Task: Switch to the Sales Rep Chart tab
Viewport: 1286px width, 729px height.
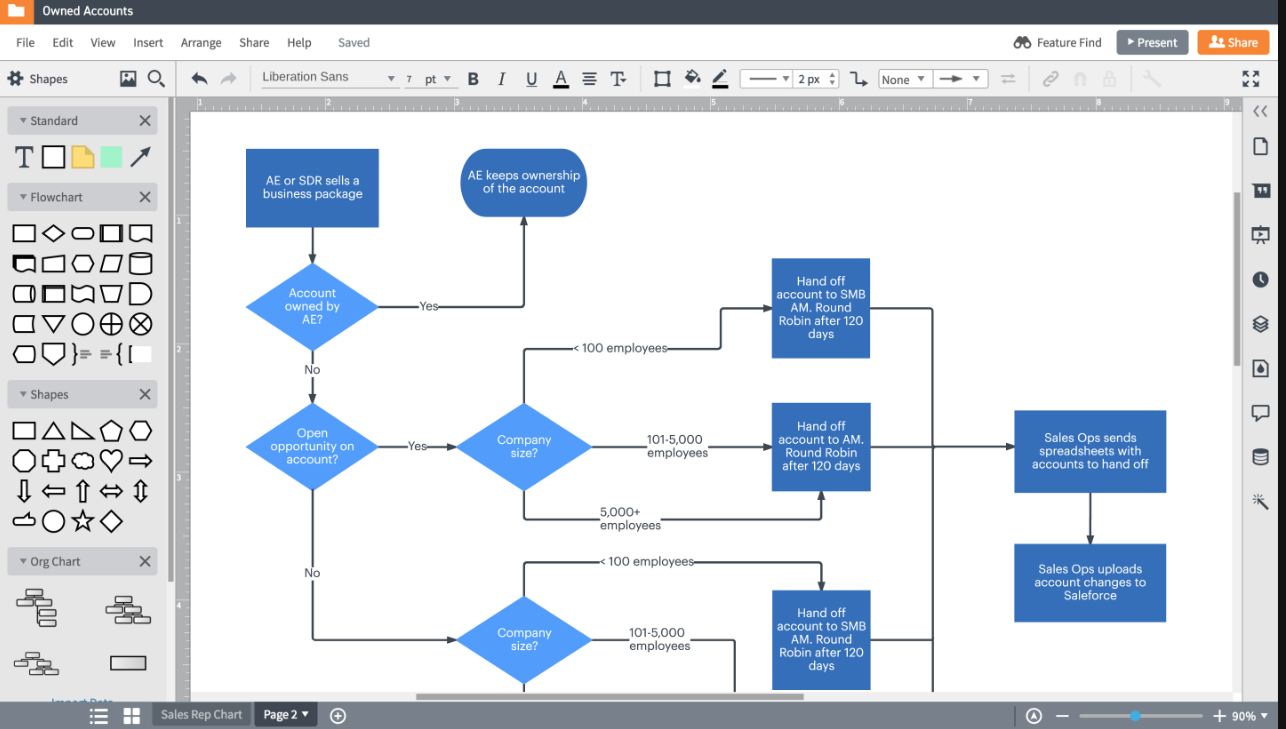Action: click(201, 714)
